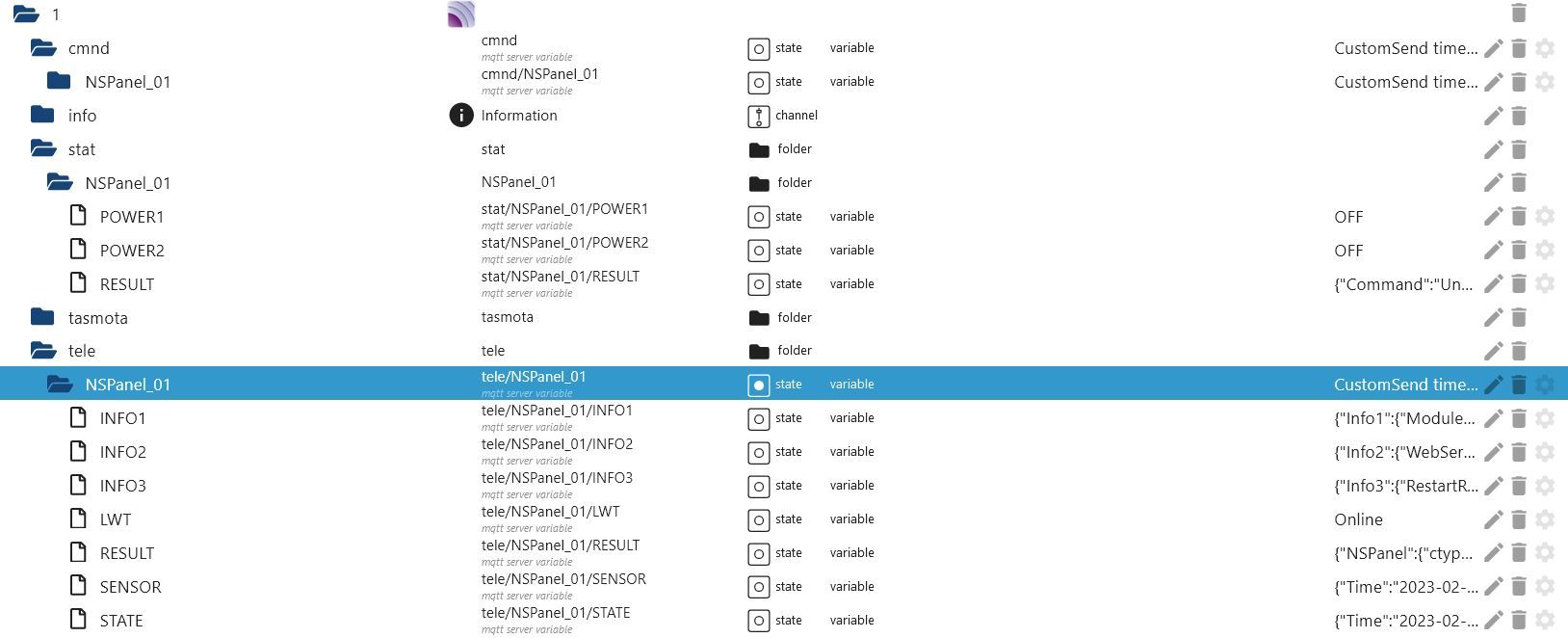The image size is (1568, 638).
Task: Click the mqtt adapter logo icon
Action: click(x=461, y=13)
